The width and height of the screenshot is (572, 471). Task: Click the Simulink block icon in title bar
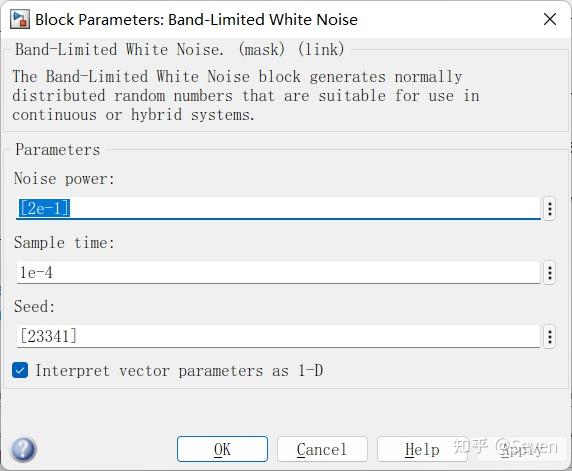click(19, 20)
